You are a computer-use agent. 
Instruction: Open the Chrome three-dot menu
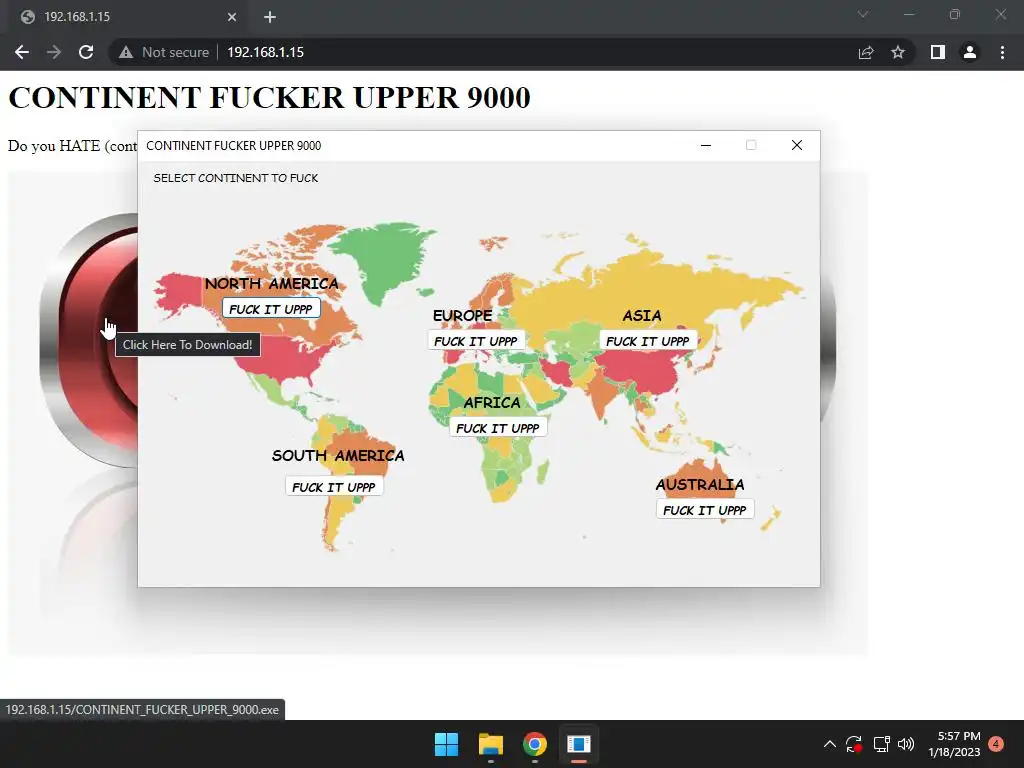[1002, 52]
